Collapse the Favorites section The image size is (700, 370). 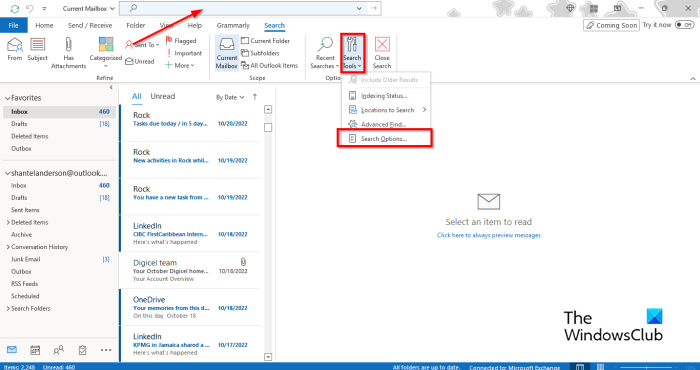pyautogui.click(x=7, y=98)
